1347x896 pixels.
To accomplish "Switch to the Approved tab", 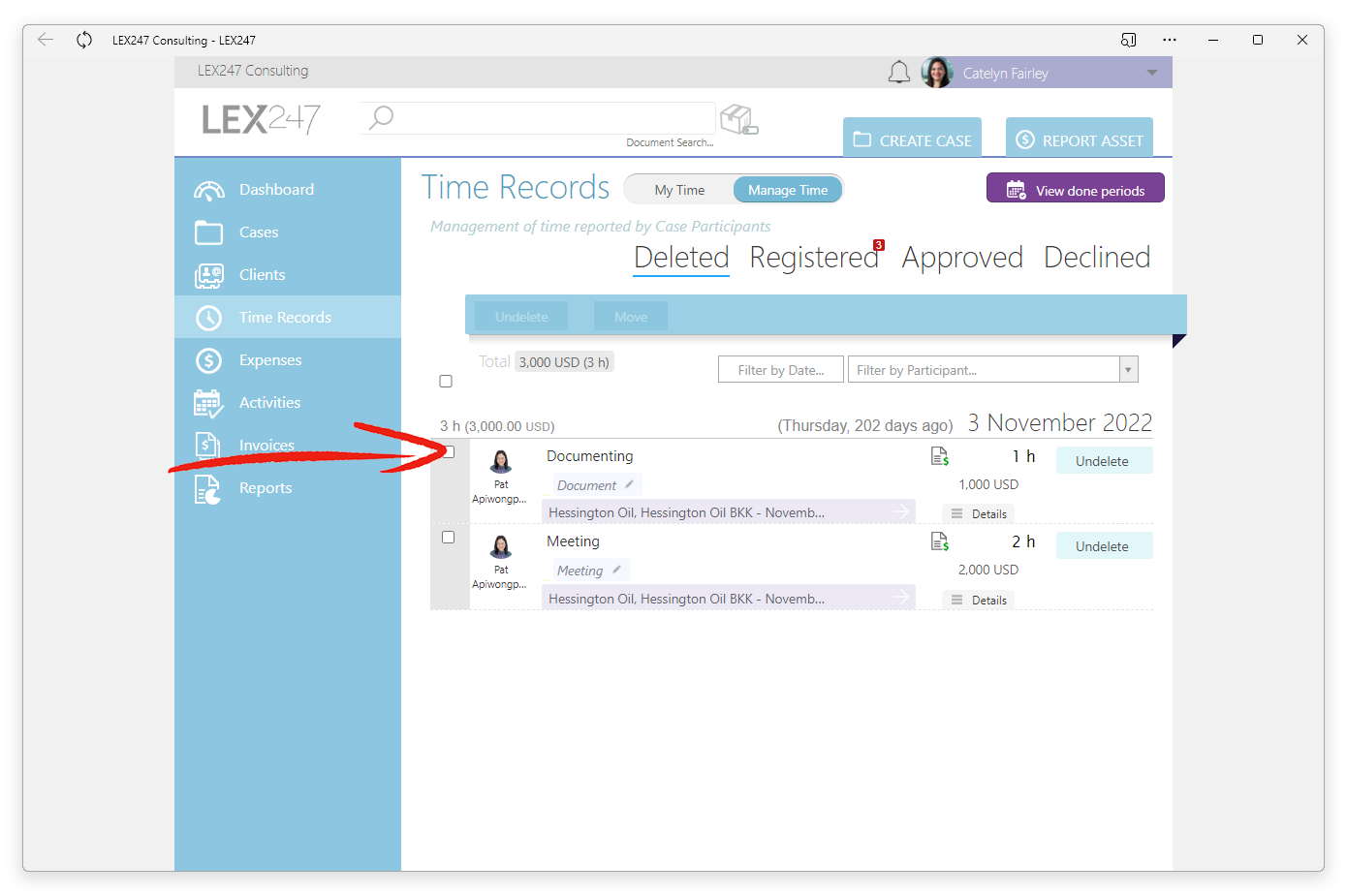I will (962, 258).
